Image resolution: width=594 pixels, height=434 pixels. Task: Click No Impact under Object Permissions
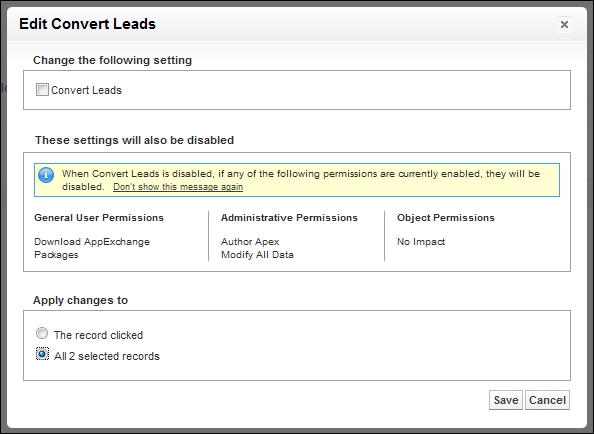point(421,242)
